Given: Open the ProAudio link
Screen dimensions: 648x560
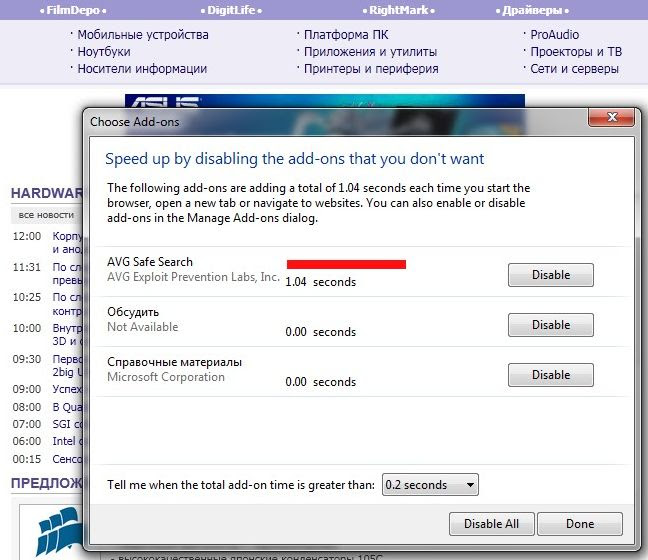Looking at the screenshot, I should pyautogui.click(x=555, y=35).
